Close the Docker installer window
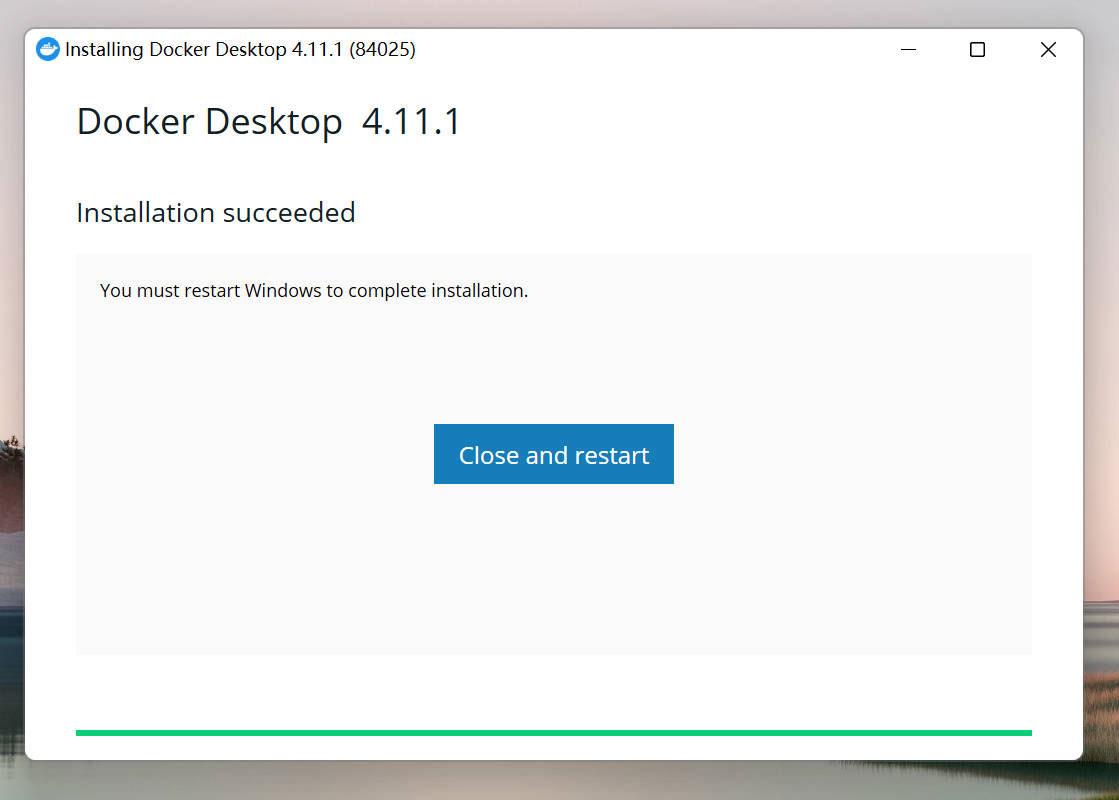The image size is (1119, 800). click(x=1048, y=49)
